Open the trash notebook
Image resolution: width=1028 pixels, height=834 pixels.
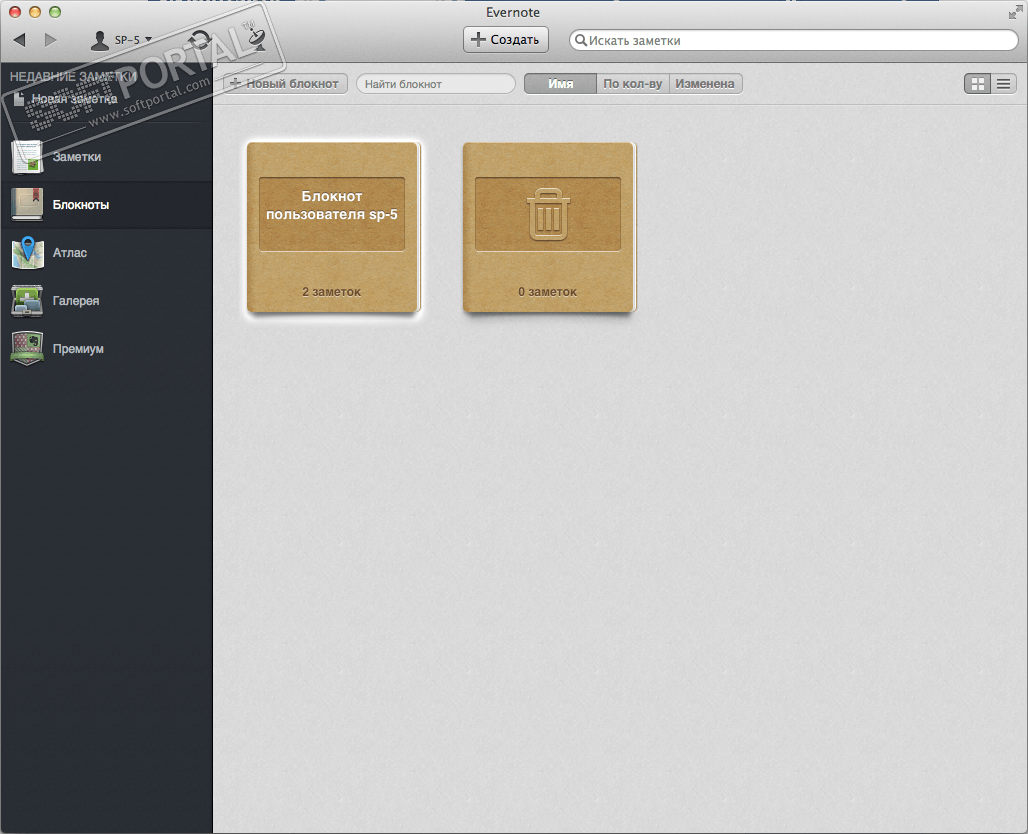(549, 227)
